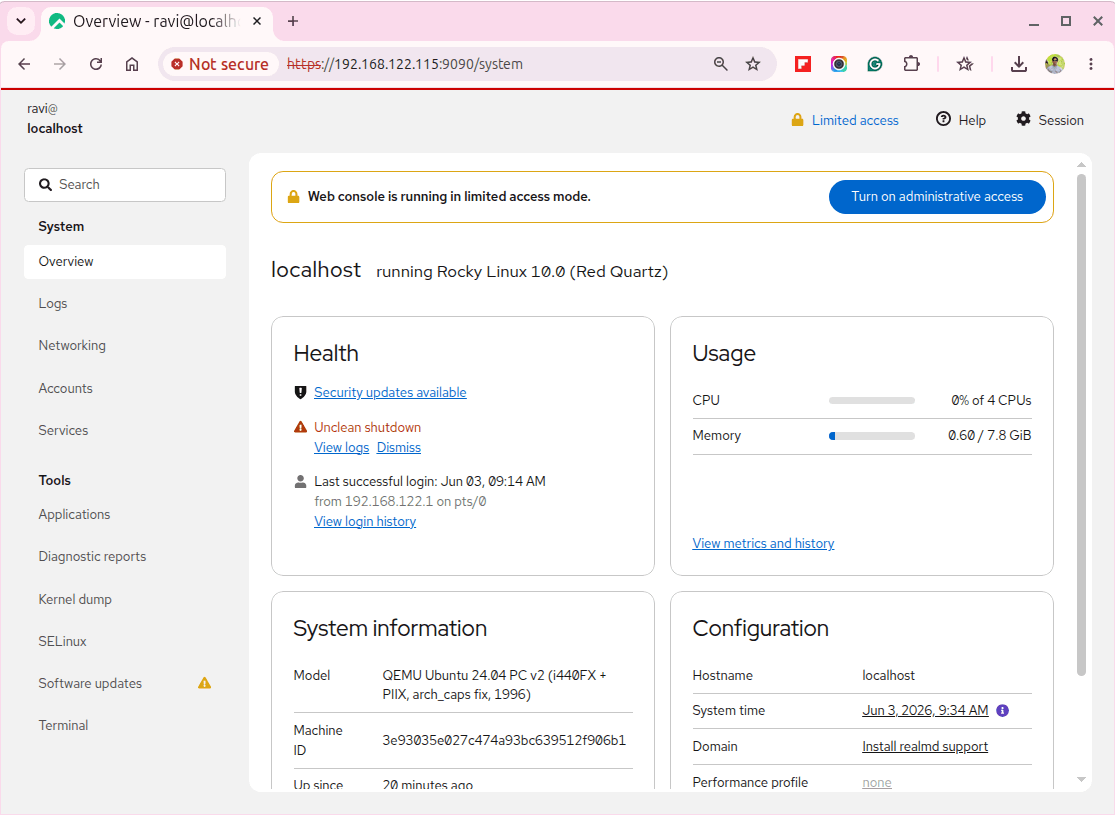Open the zoom magnifier in address bar
The image size is (1115, 815).
[x=720, y=64]
